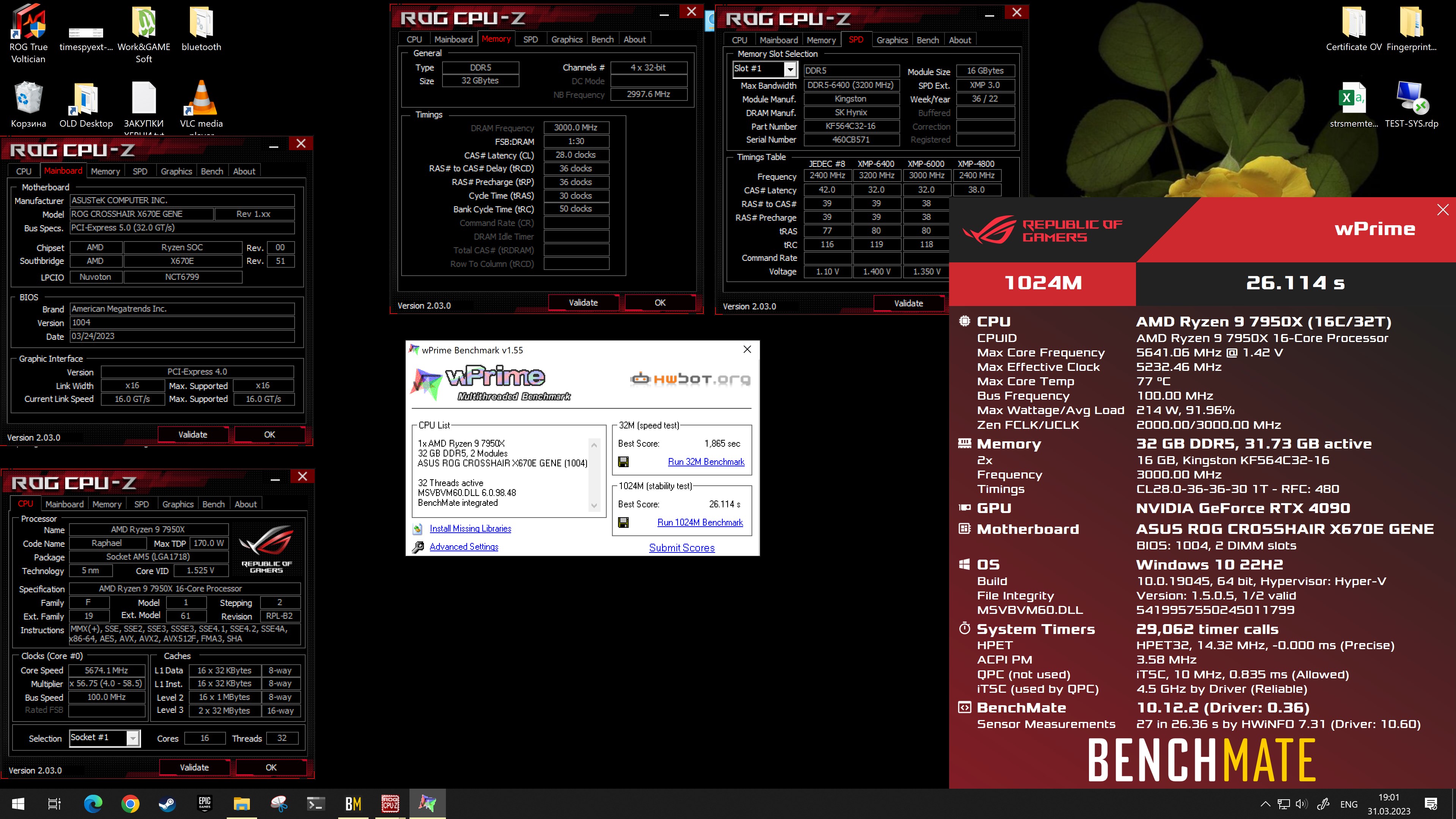The height and width of the screenshot is (819, 1456).
Task: Click Validate in the Mainboard CPU-Z window
Action: pos(193,435)
